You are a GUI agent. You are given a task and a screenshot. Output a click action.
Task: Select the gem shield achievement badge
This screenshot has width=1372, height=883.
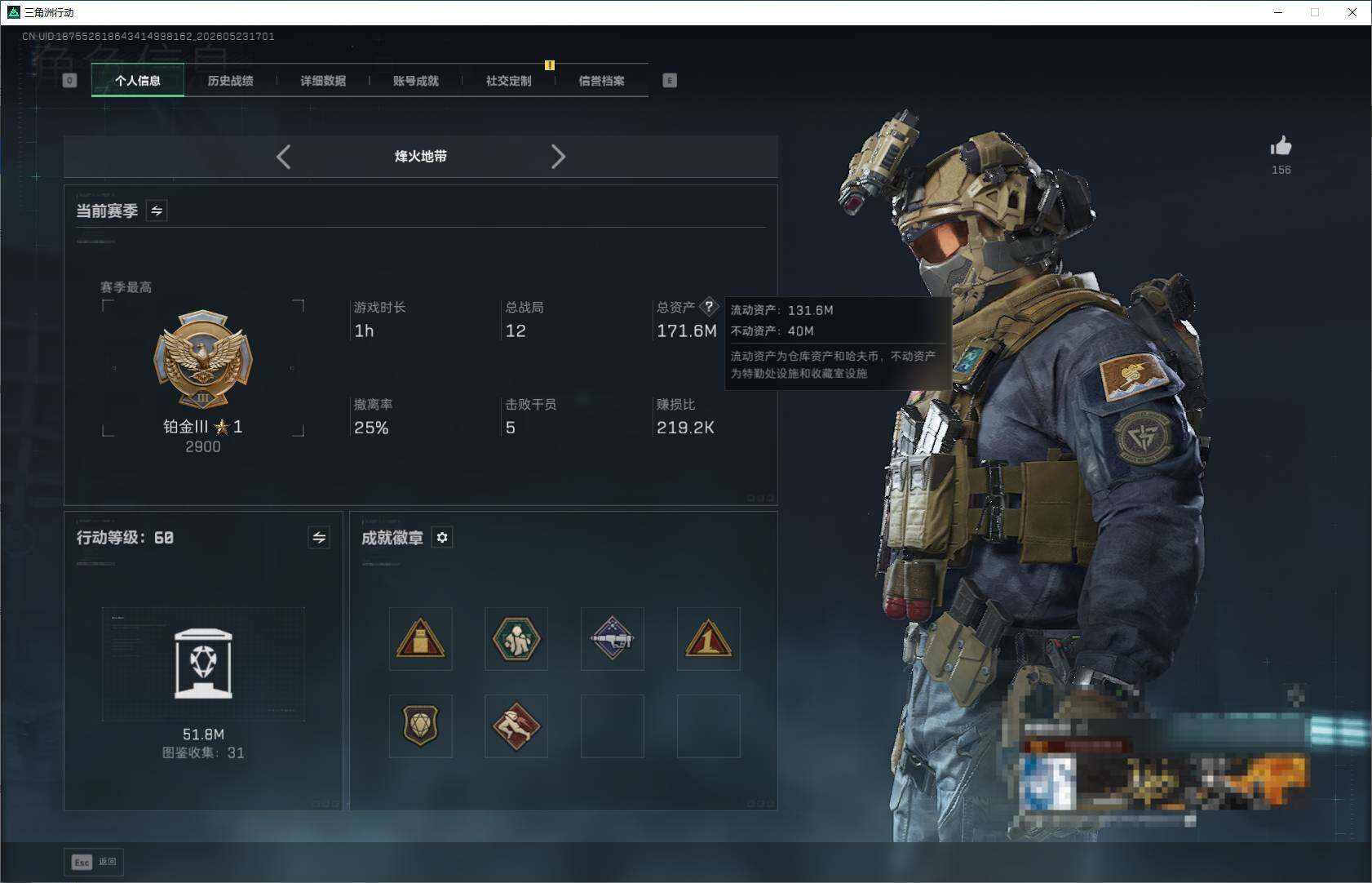point(420,725)
